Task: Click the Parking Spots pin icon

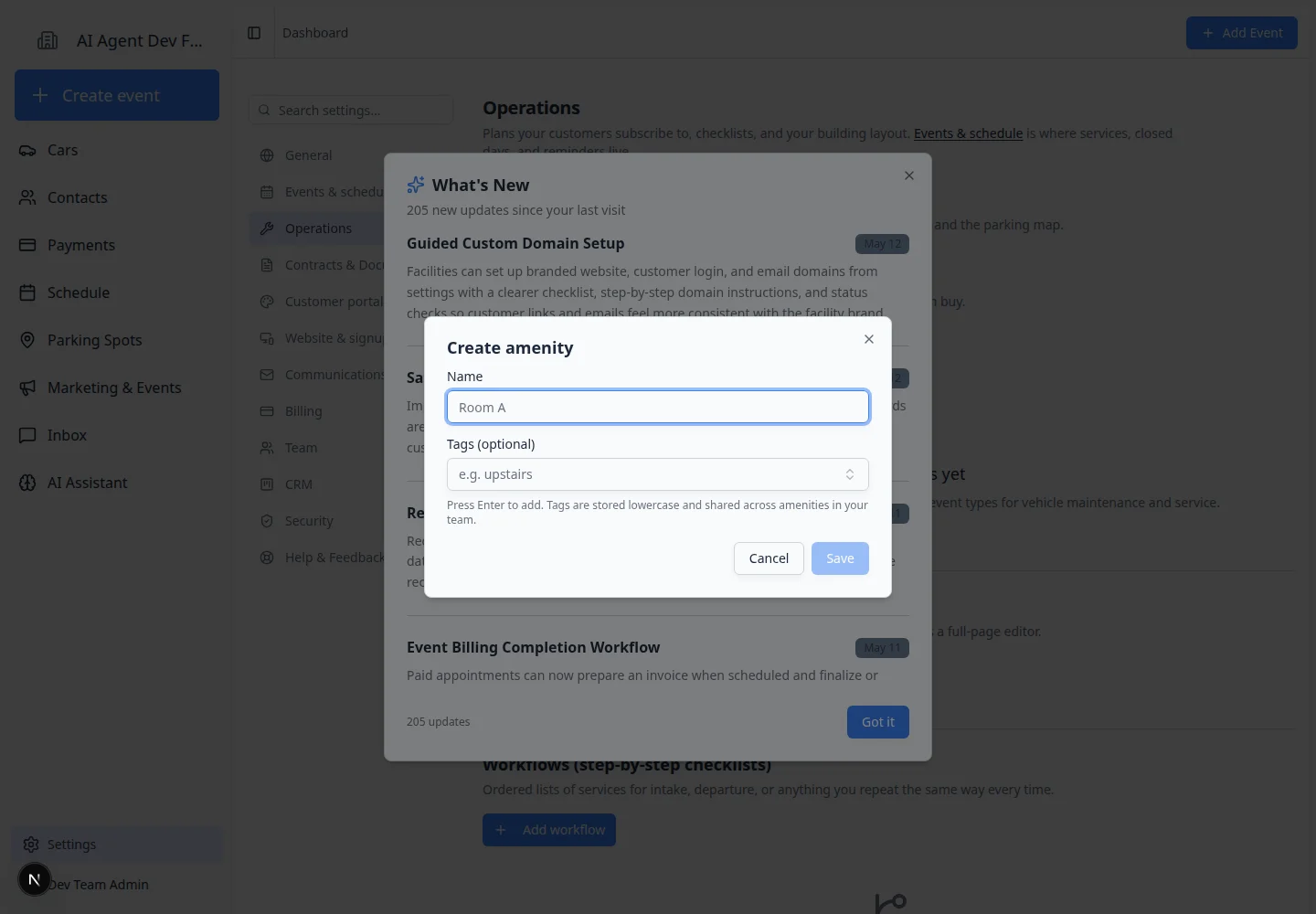Action: coord(27,340)
